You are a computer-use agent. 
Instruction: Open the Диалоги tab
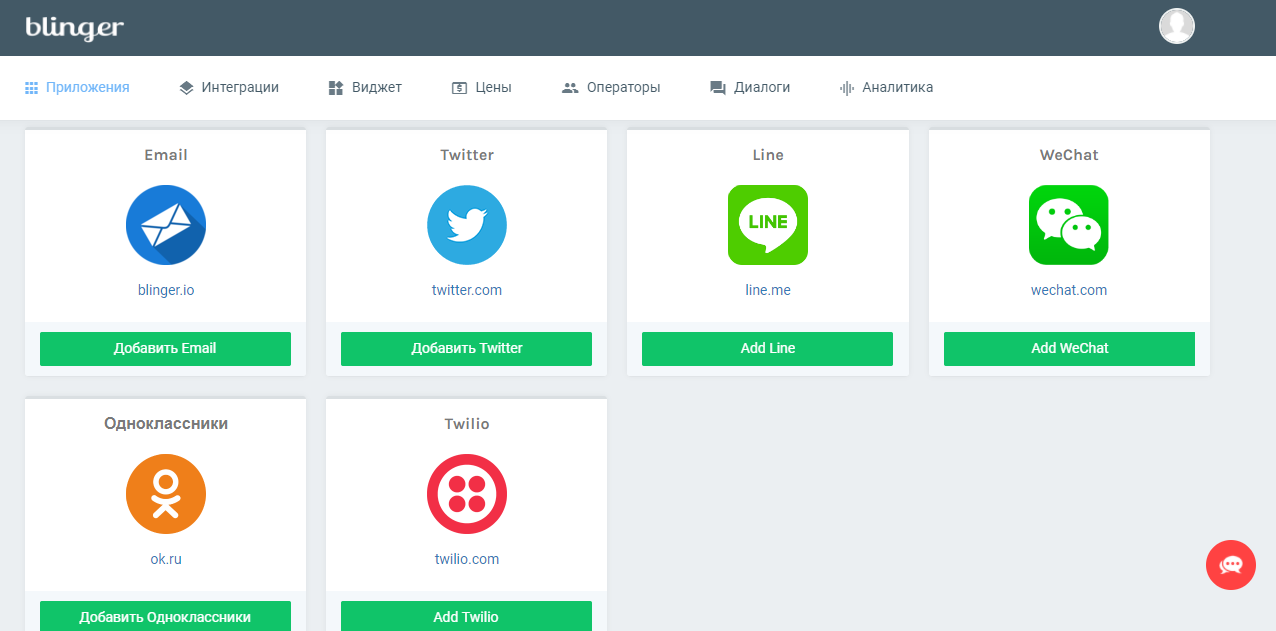[750, 88]
